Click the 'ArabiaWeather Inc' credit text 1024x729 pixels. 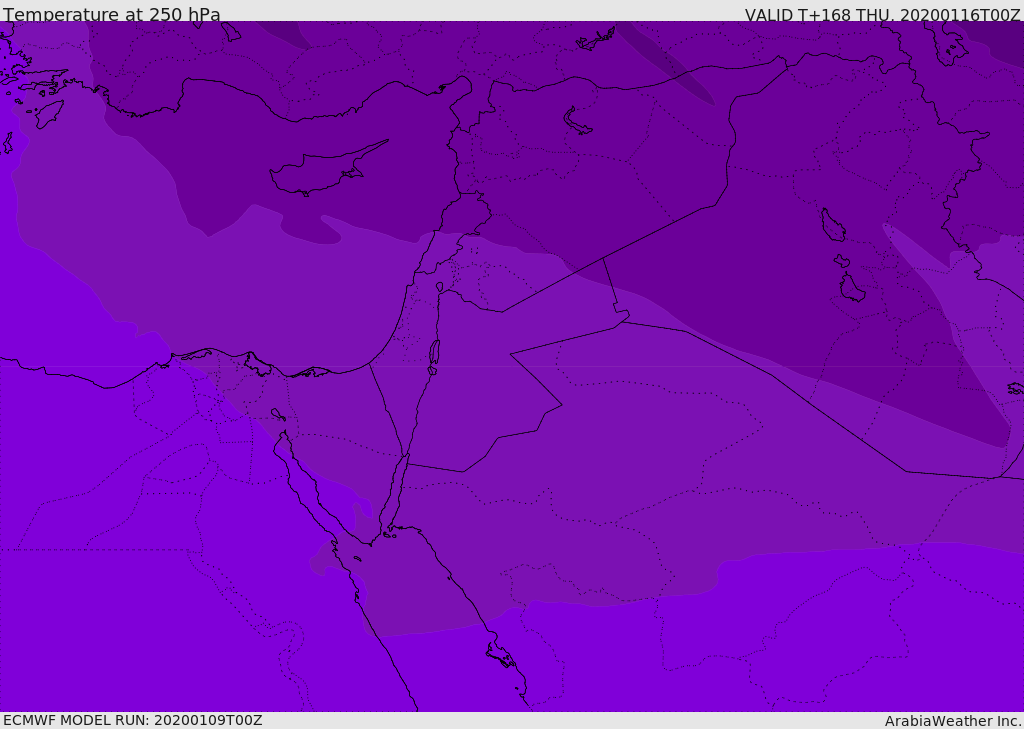952,721
